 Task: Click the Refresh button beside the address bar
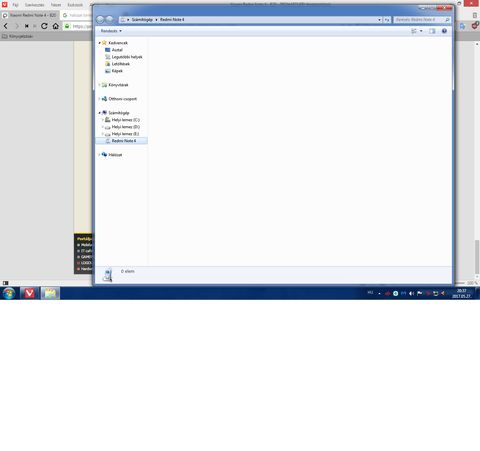[387, 20]
